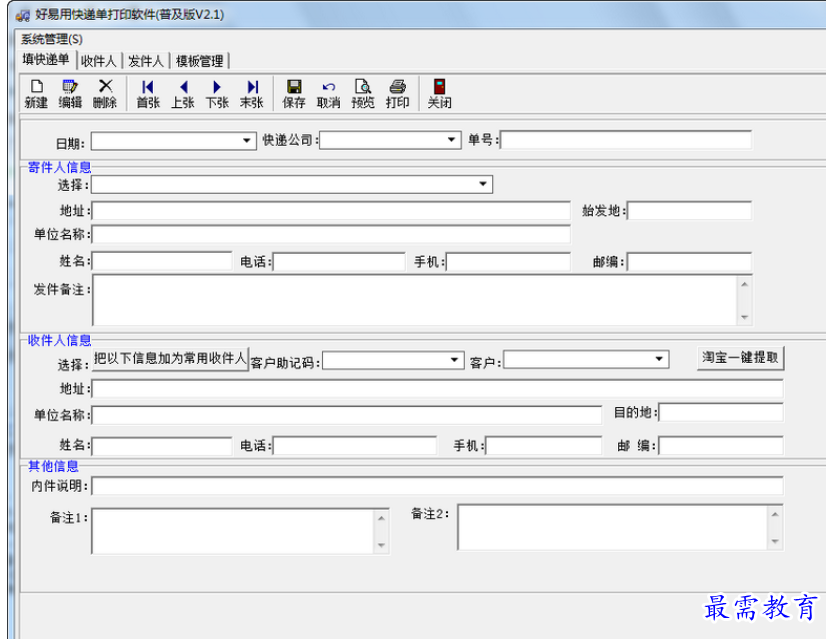
Task: Click the recipient 单位名称 field
Action: pyautogui.click(x=347, y=415)
